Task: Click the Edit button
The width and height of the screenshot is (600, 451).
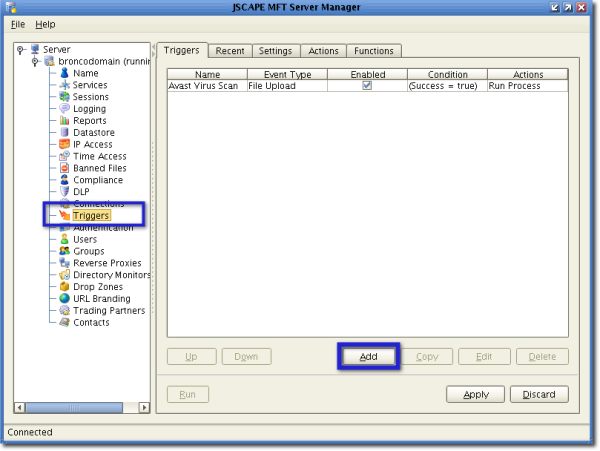Action: coord(484,357)
